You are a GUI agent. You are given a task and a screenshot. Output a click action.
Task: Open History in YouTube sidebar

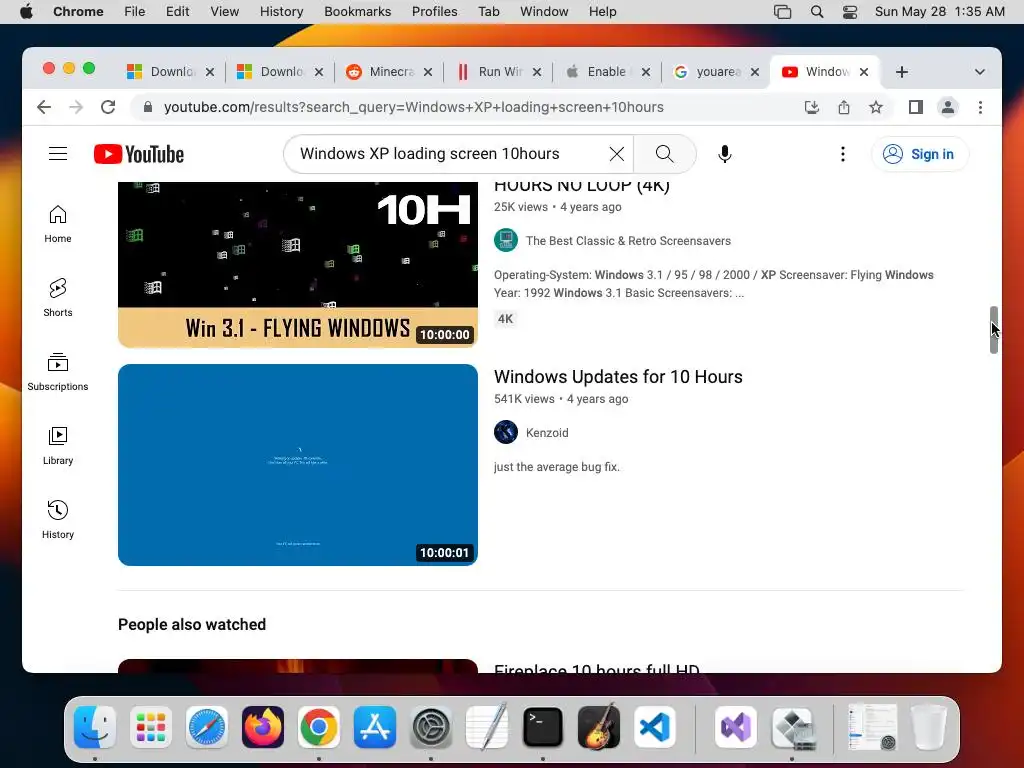pyautogui.click(x=58, y=519)
